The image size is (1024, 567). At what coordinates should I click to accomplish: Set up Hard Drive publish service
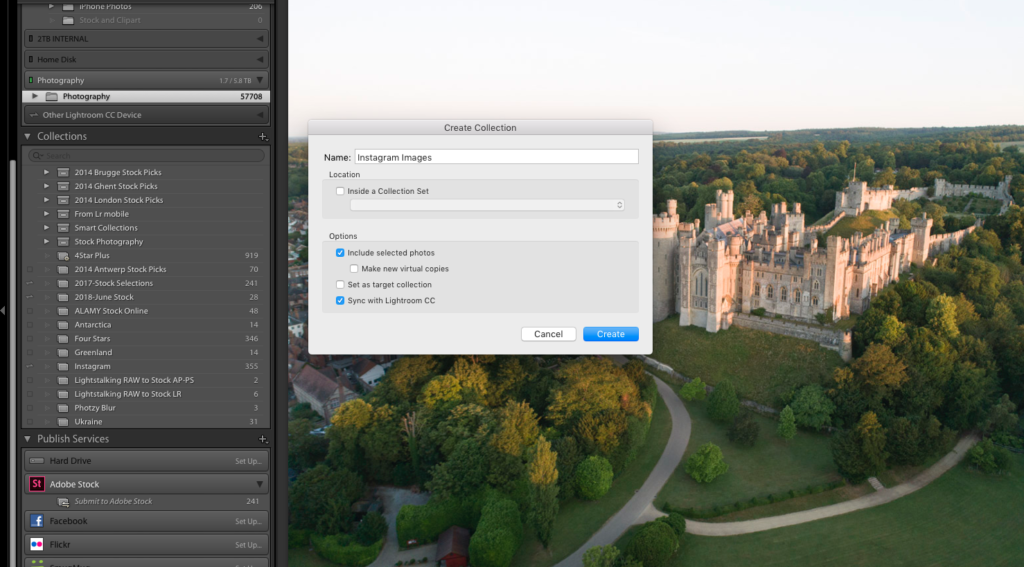(248, 461)
